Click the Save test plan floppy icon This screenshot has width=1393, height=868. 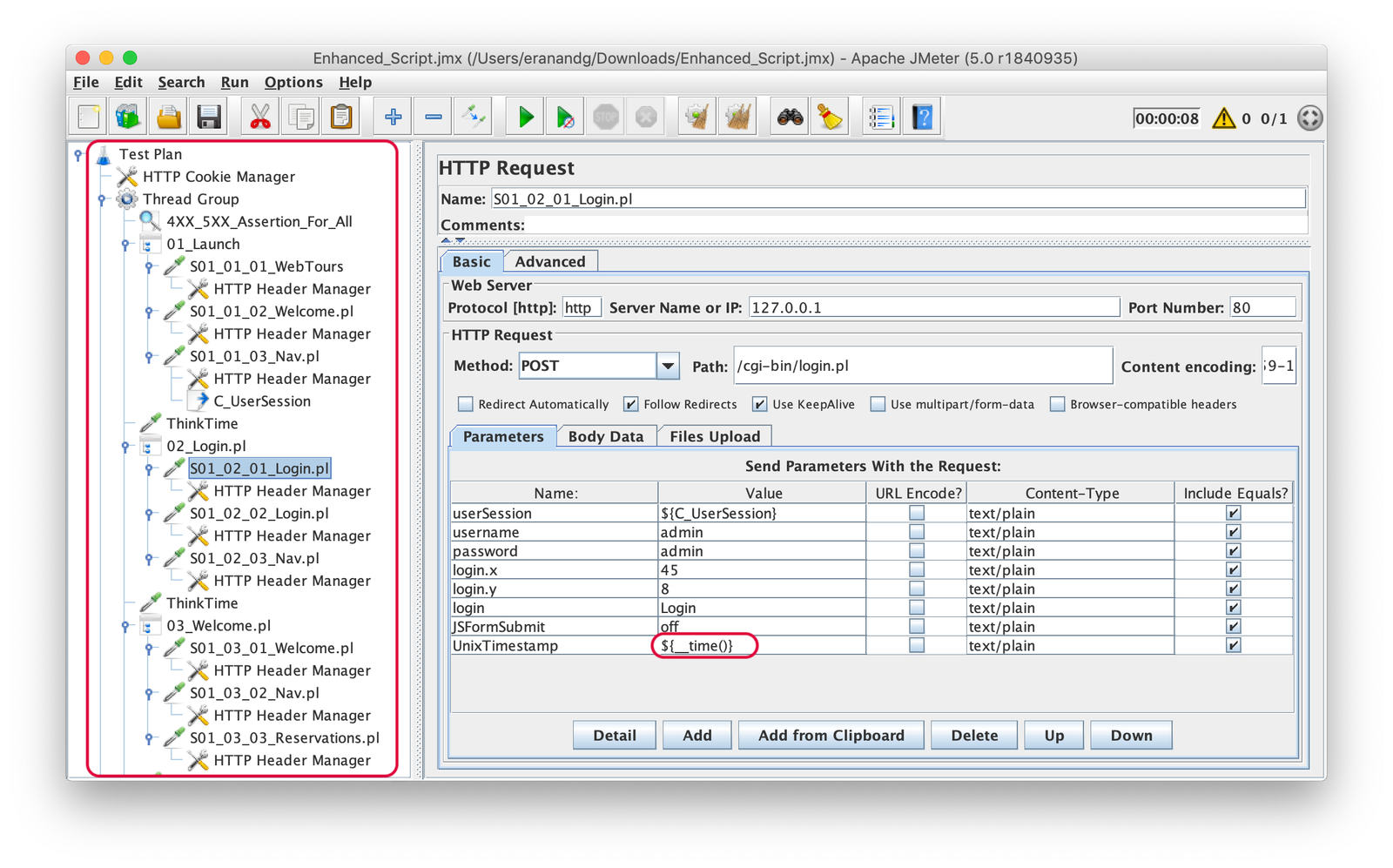(x=209, y=117)
